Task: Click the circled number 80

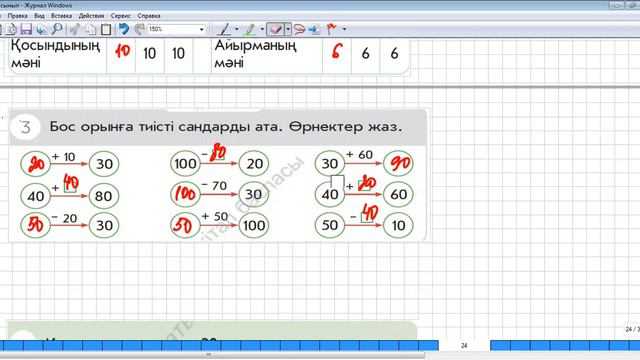Action: [x=104, y=196]
